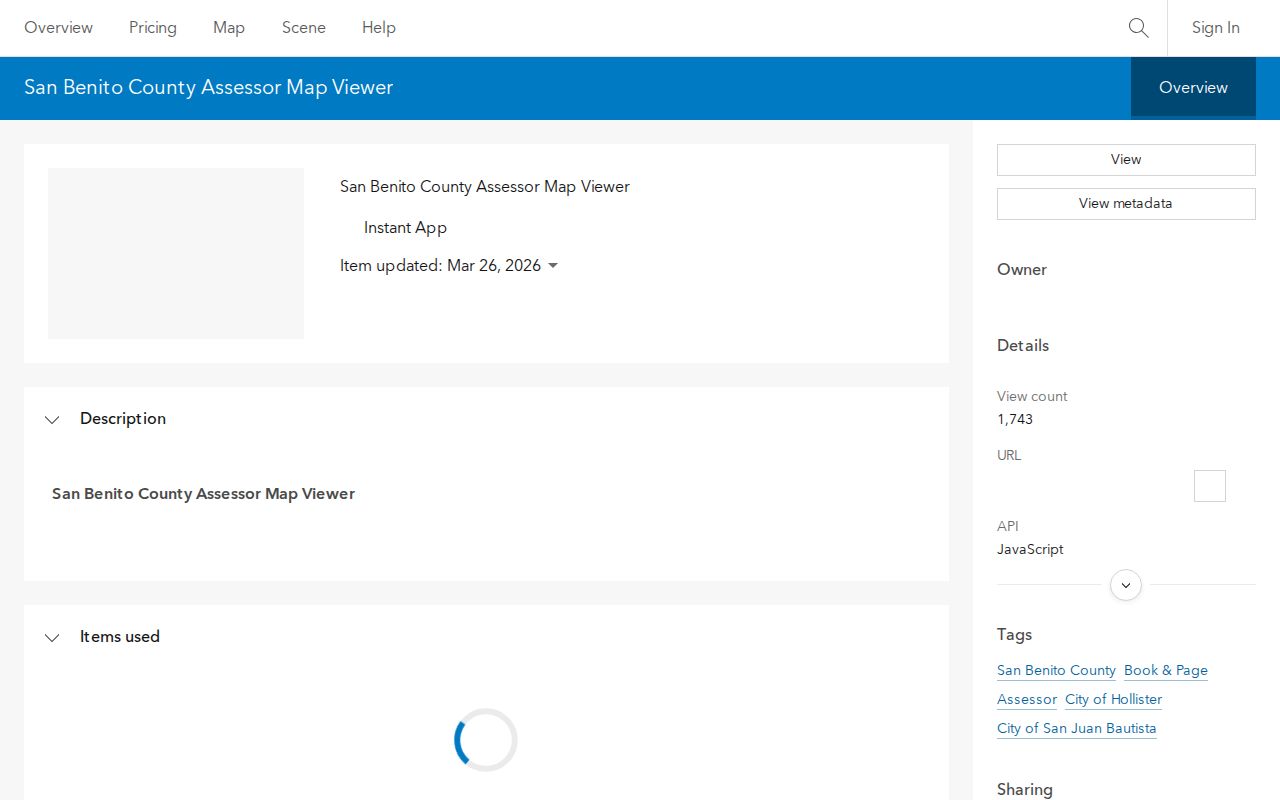The image size is (1280, 800).
Task: Open the Overview menu item
Action: [x=58, y=28]
